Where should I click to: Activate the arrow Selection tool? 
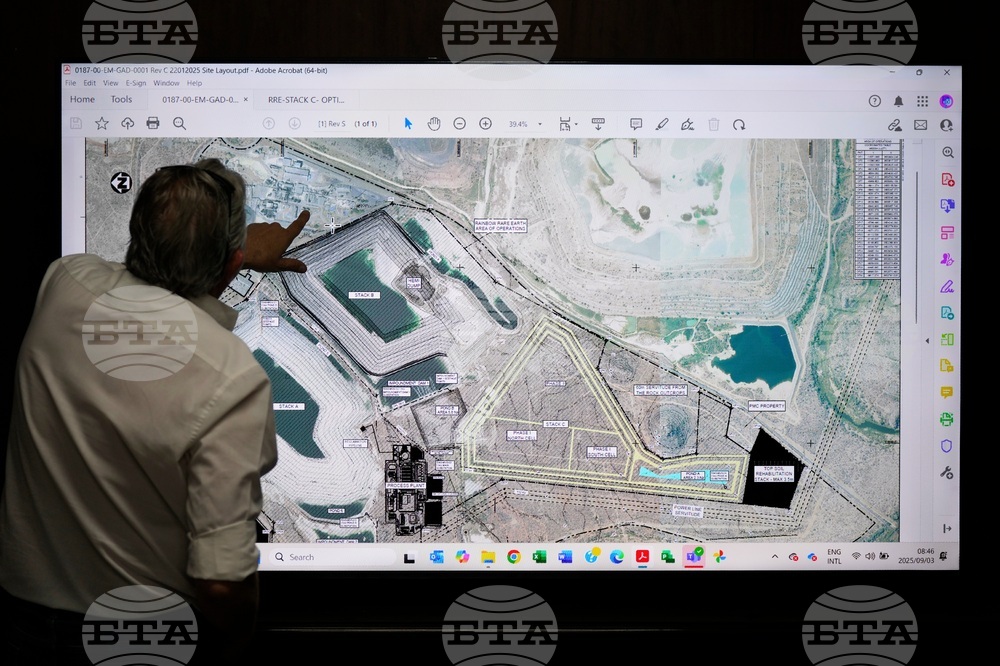tap(408, 124)
